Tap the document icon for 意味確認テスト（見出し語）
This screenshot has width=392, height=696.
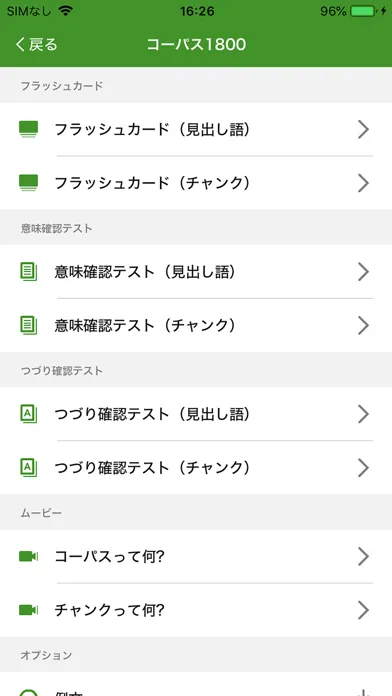click(x=28, y=272)
